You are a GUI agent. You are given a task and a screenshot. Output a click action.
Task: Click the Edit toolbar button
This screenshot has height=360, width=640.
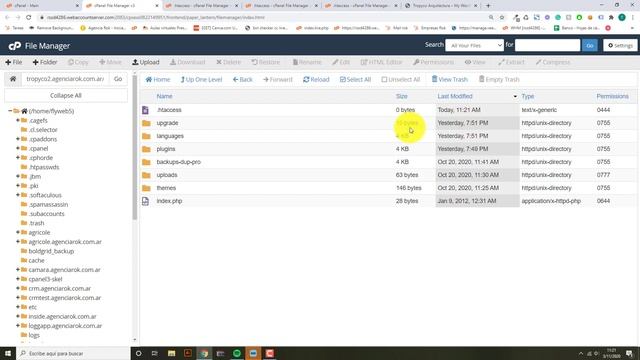click(x=341, y=62)
